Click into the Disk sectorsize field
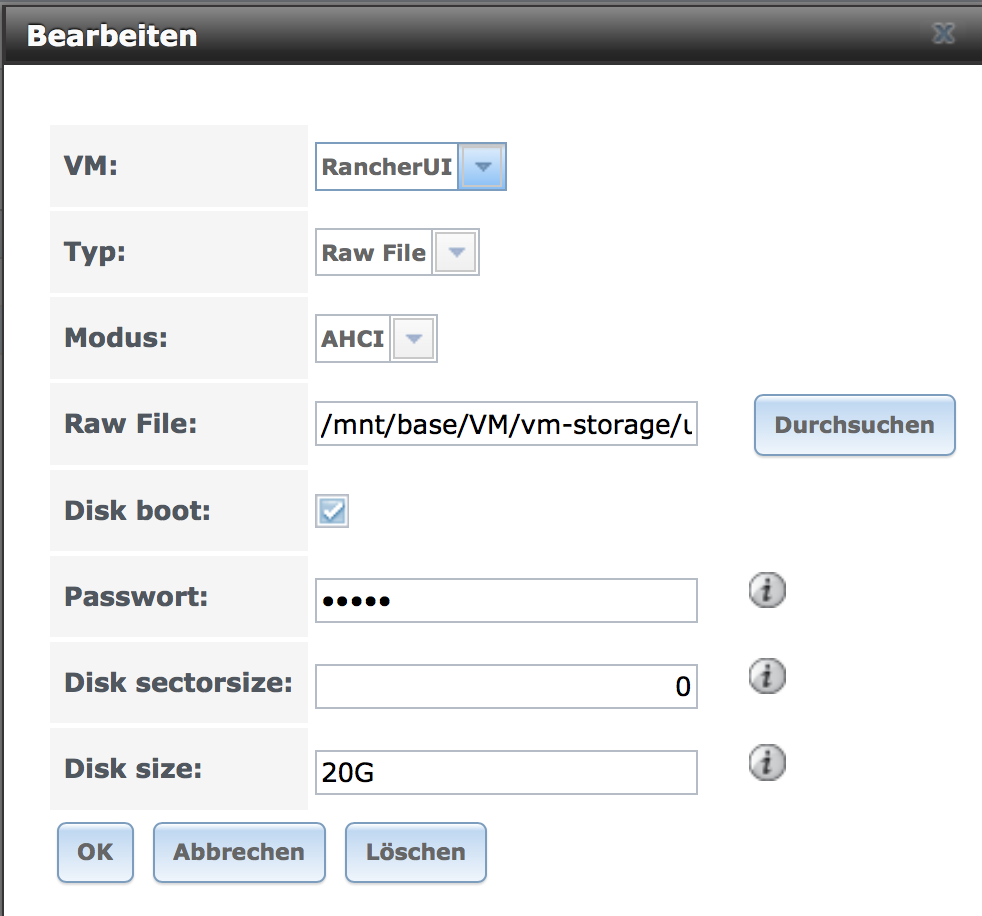 (x=506, y=686)
